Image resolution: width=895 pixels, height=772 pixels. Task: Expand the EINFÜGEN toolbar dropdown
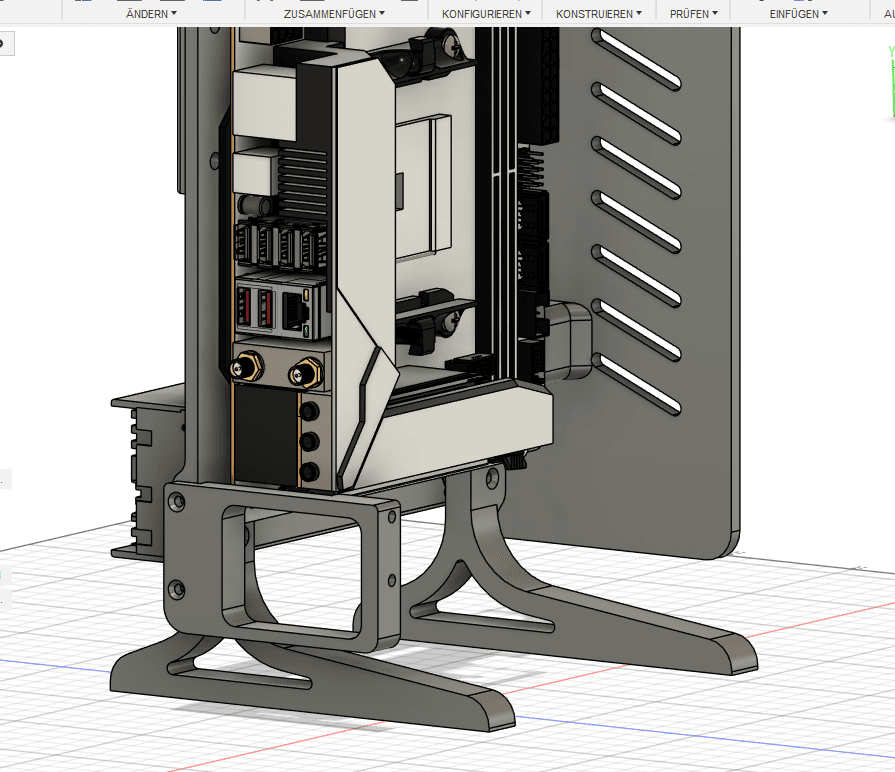pyautogui.click(x=798, y=14)
